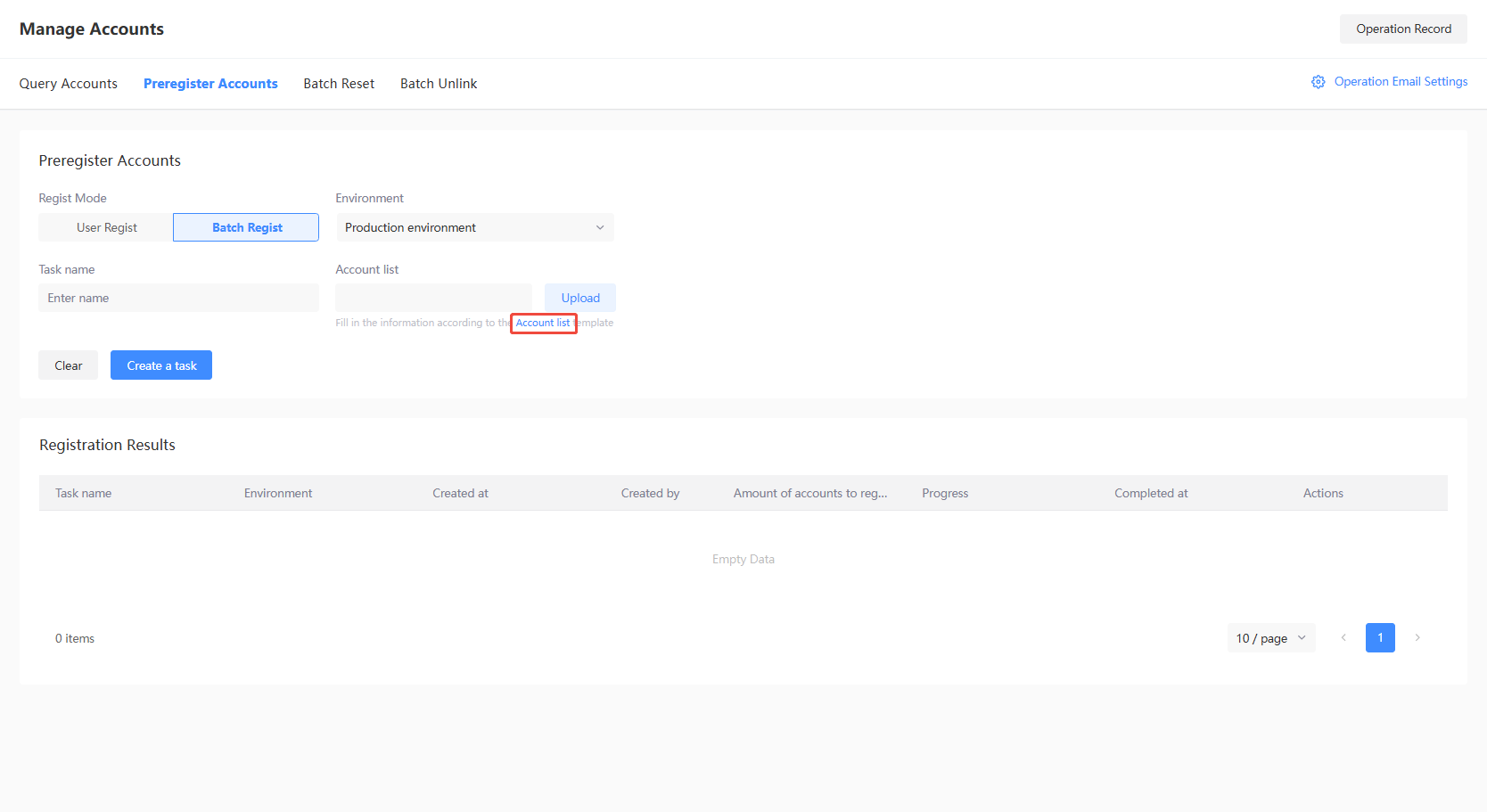Open Operation Email Settings link
Viewport: 1487px width, 812px height.
[x=1401, y=81]
